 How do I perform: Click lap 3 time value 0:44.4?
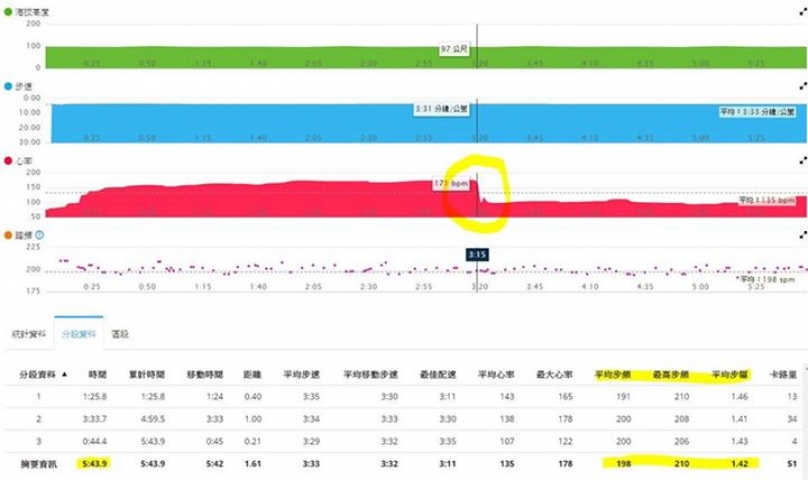[x=94, y=441]
